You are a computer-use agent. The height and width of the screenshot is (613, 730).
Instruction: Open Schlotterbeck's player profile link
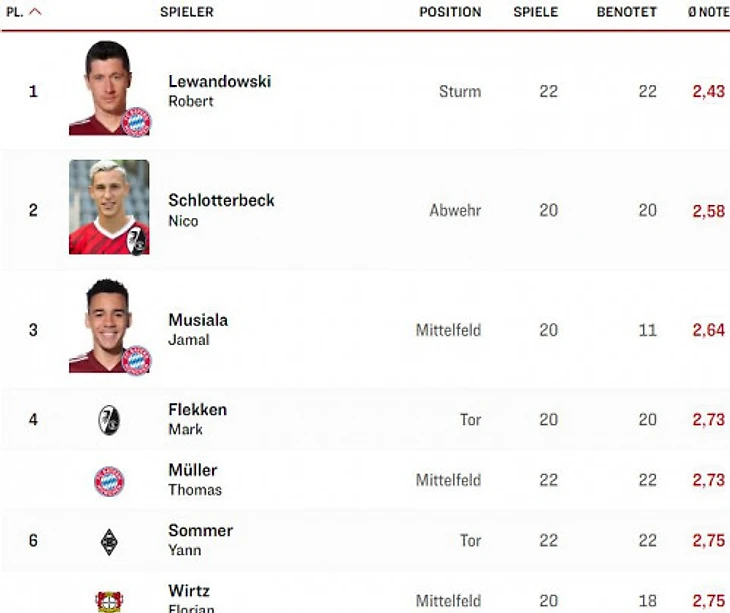point(221,200)
